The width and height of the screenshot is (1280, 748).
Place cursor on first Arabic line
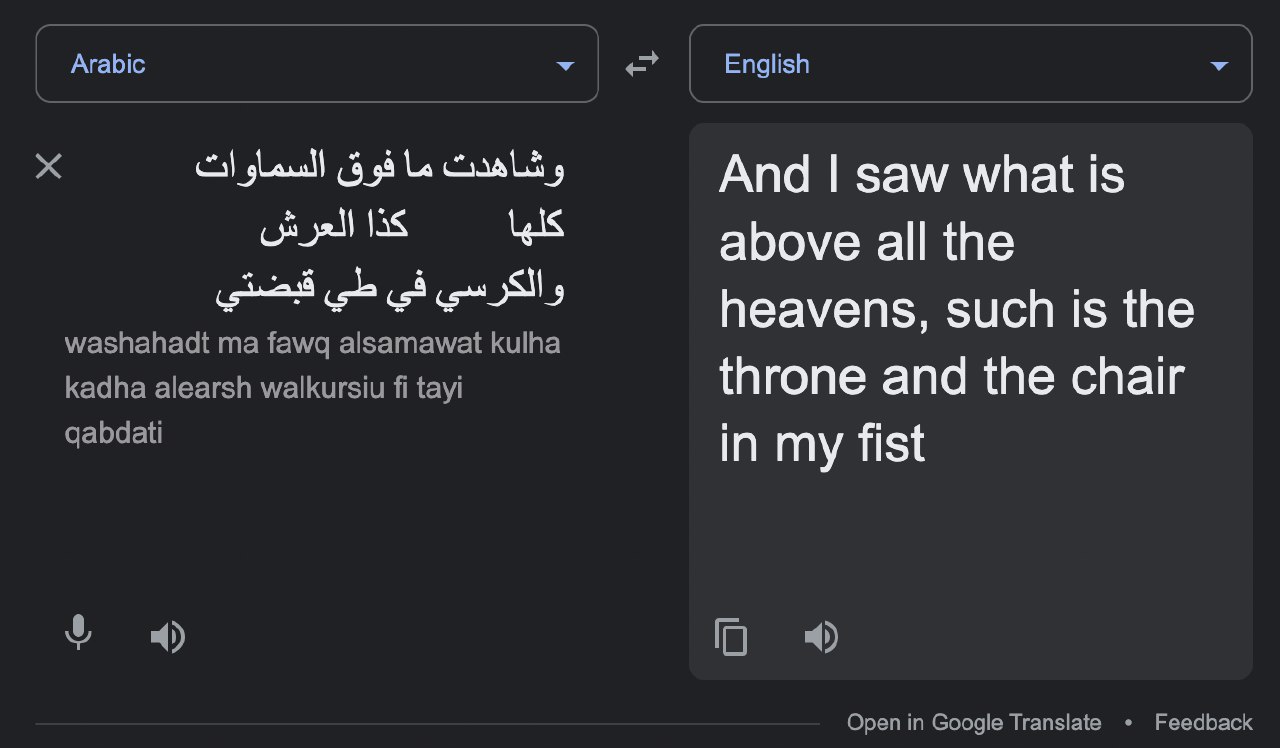coord(379,167)
